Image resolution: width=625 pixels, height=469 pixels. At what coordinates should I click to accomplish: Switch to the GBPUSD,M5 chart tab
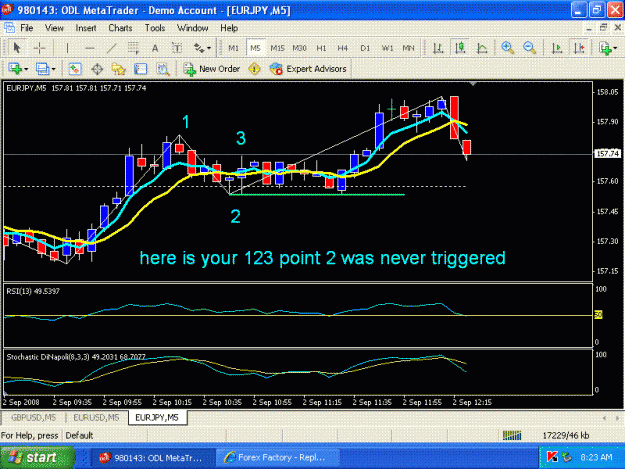(33, 418)
